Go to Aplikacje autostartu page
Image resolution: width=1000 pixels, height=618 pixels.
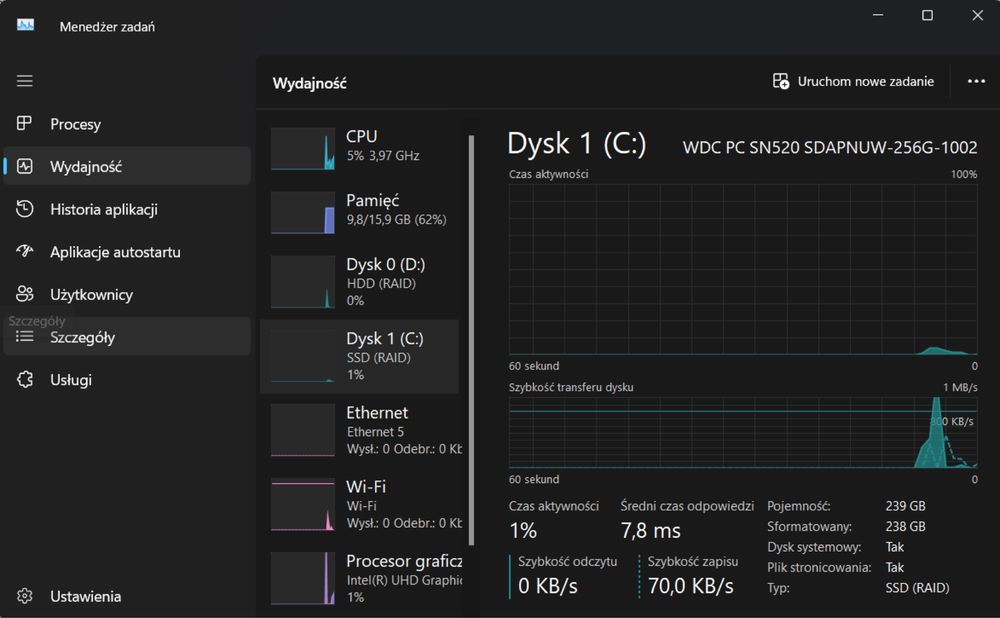click(127, 252)
